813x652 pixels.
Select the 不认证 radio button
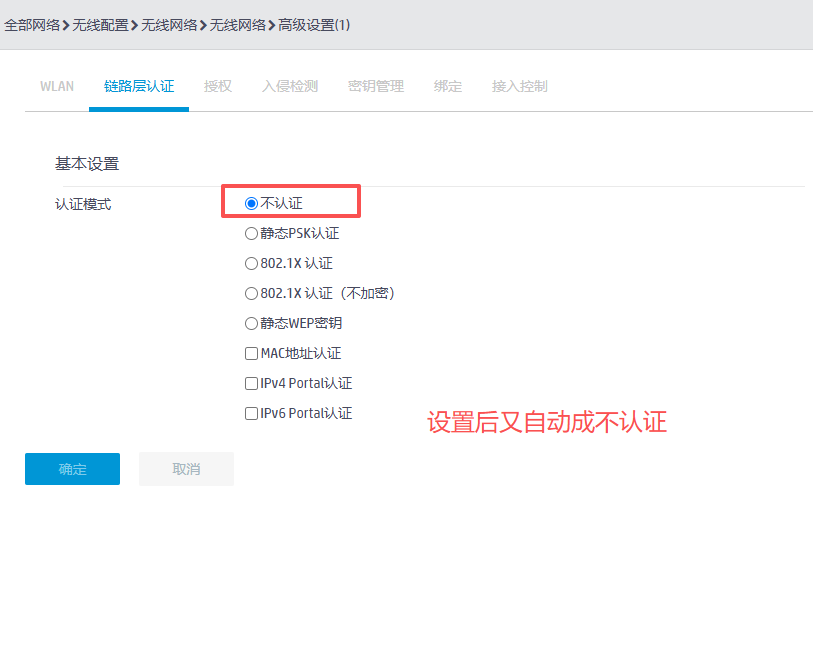click(252, 203)
